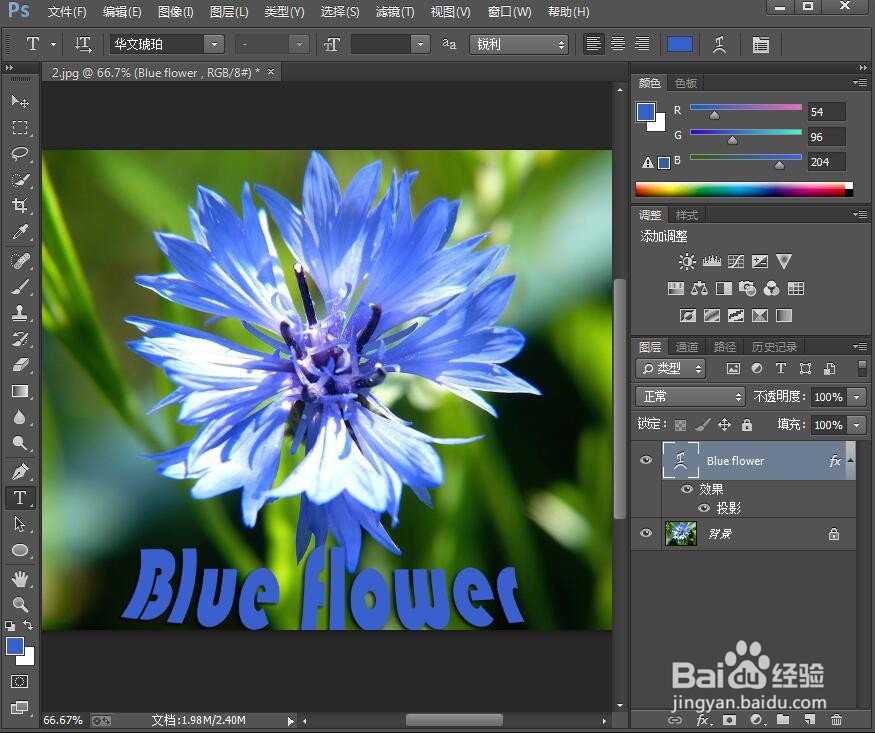This screenshot has height=733, width=875.
Task: Select the Brush tool
Action: point(20,287)
